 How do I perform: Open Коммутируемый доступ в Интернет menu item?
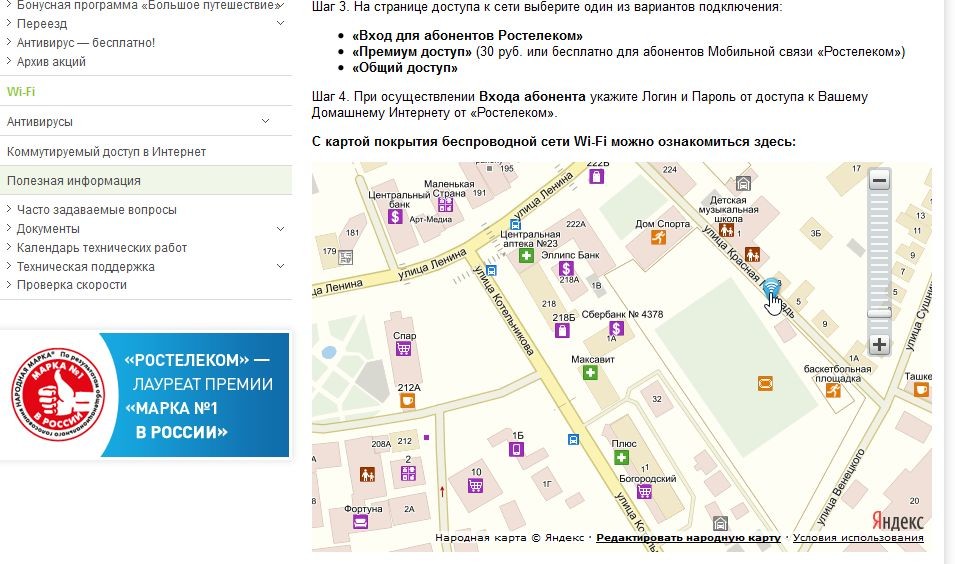[106, 152]
